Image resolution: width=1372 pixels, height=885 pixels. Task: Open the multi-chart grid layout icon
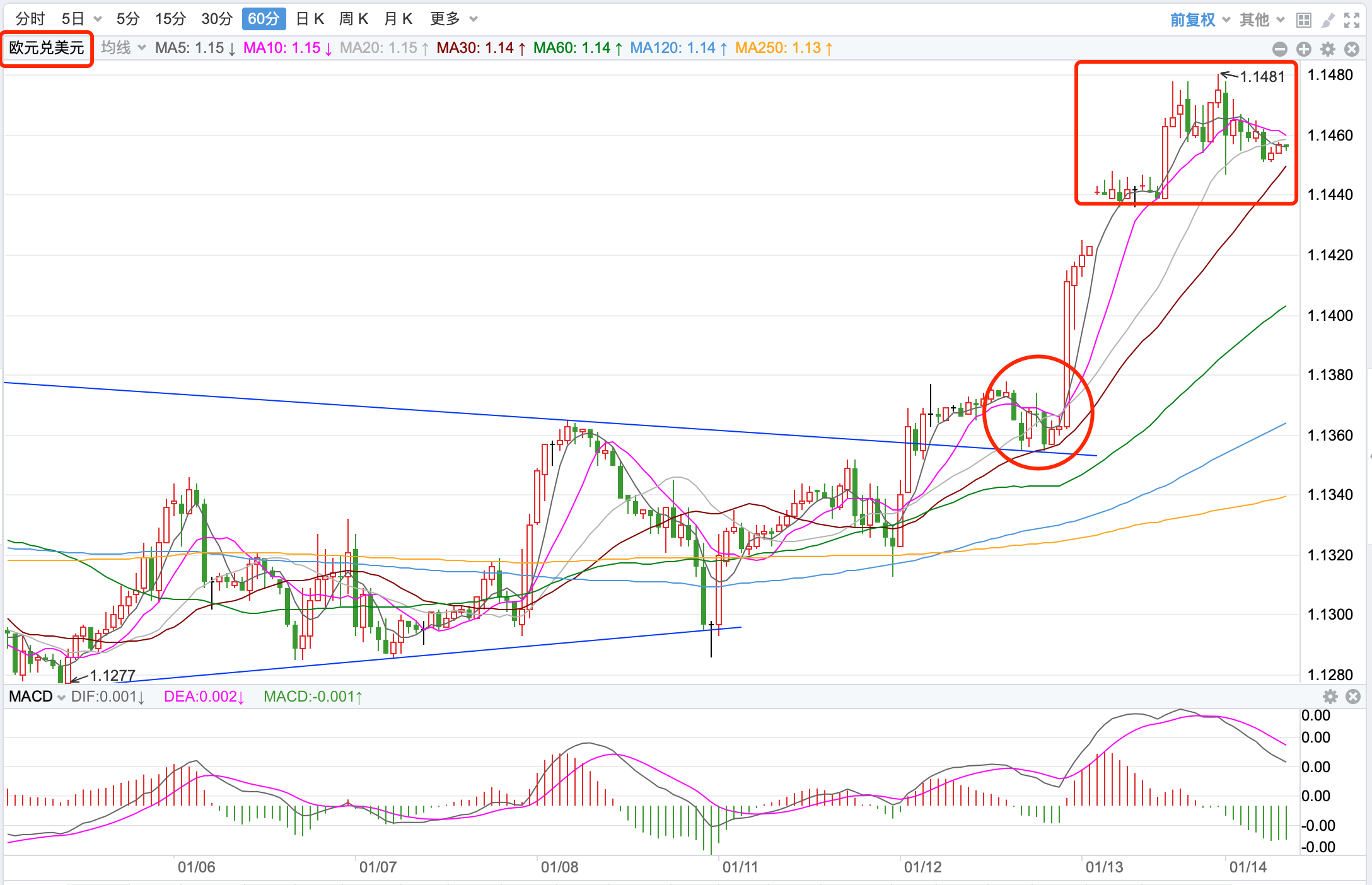click(x=1304, y=20)
